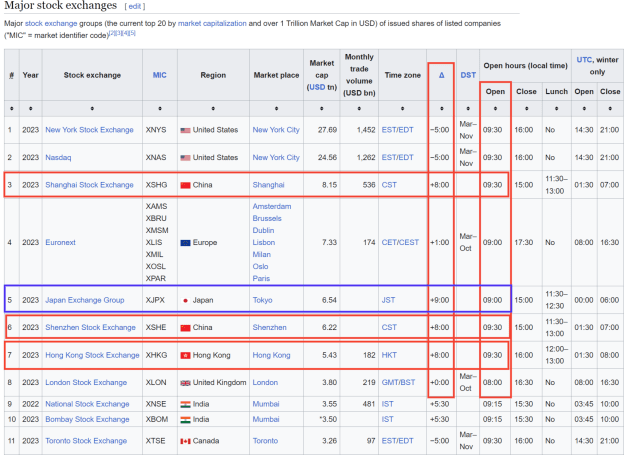Open the CET/CEST time zone link
This screenshot has height=455, width=625.
tap(400, 242)
